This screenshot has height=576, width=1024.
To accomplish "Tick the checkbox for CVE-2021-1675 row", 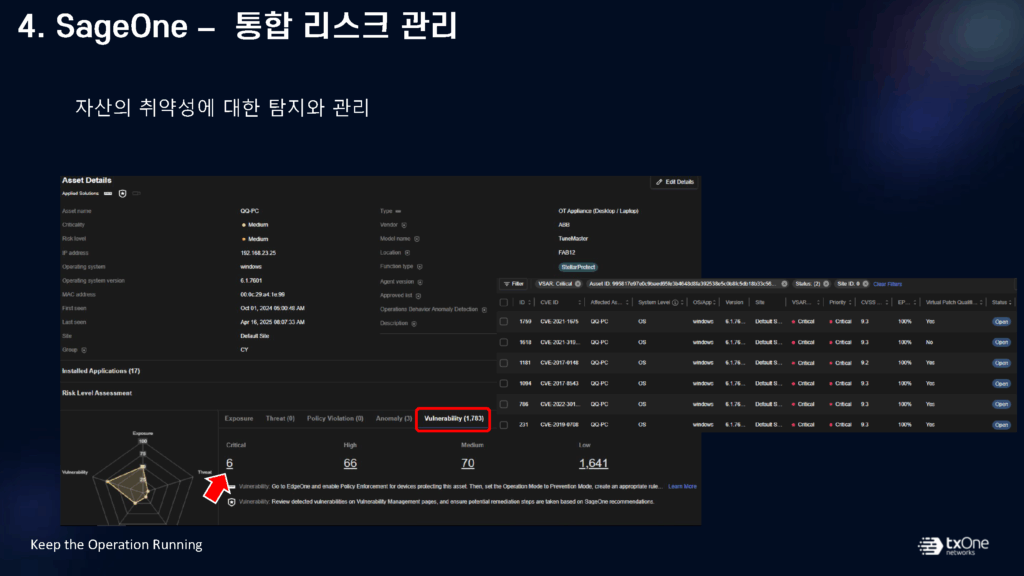I will pos(504,322).
